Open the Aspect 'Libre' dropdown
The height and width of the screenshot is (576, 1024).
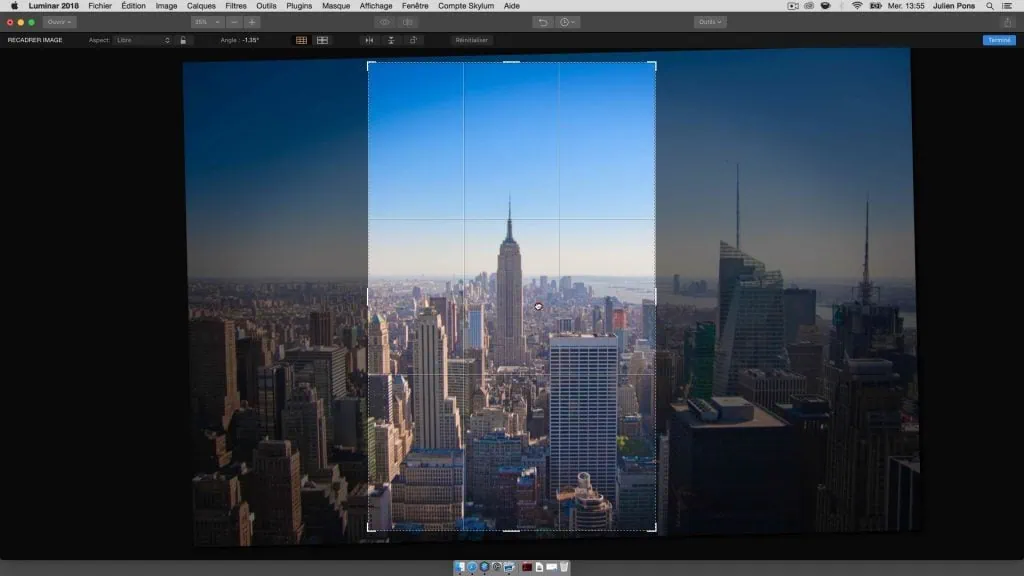point(142,40)
